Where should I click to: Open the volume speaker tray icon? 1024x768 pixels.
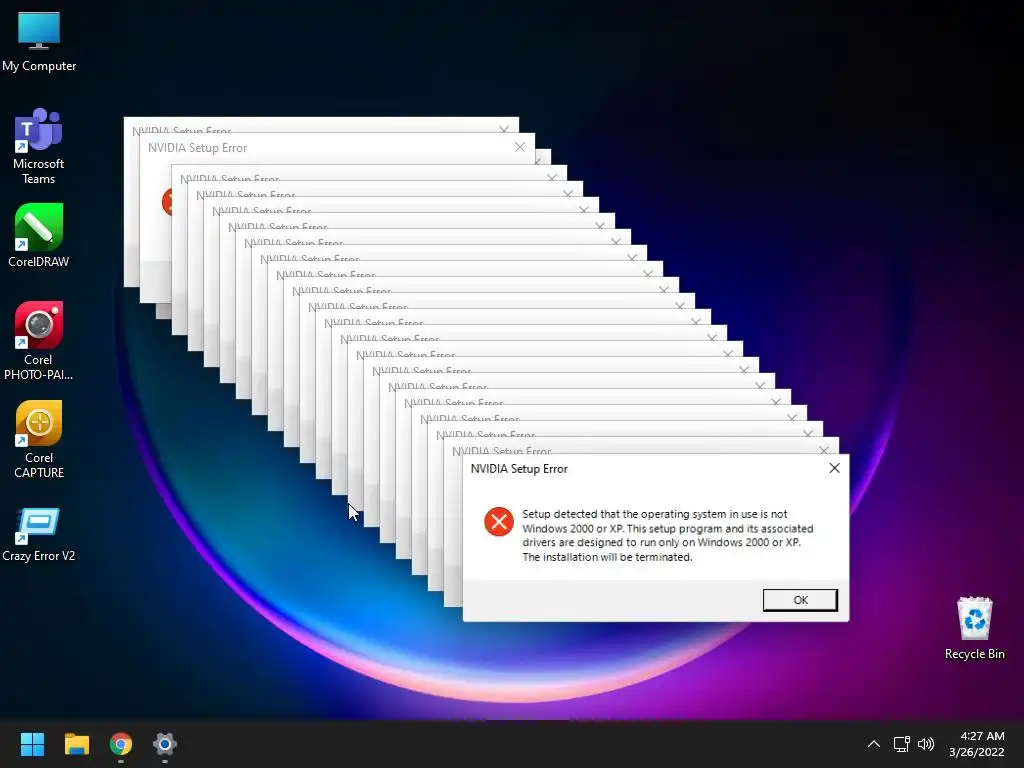coord(926,744)
